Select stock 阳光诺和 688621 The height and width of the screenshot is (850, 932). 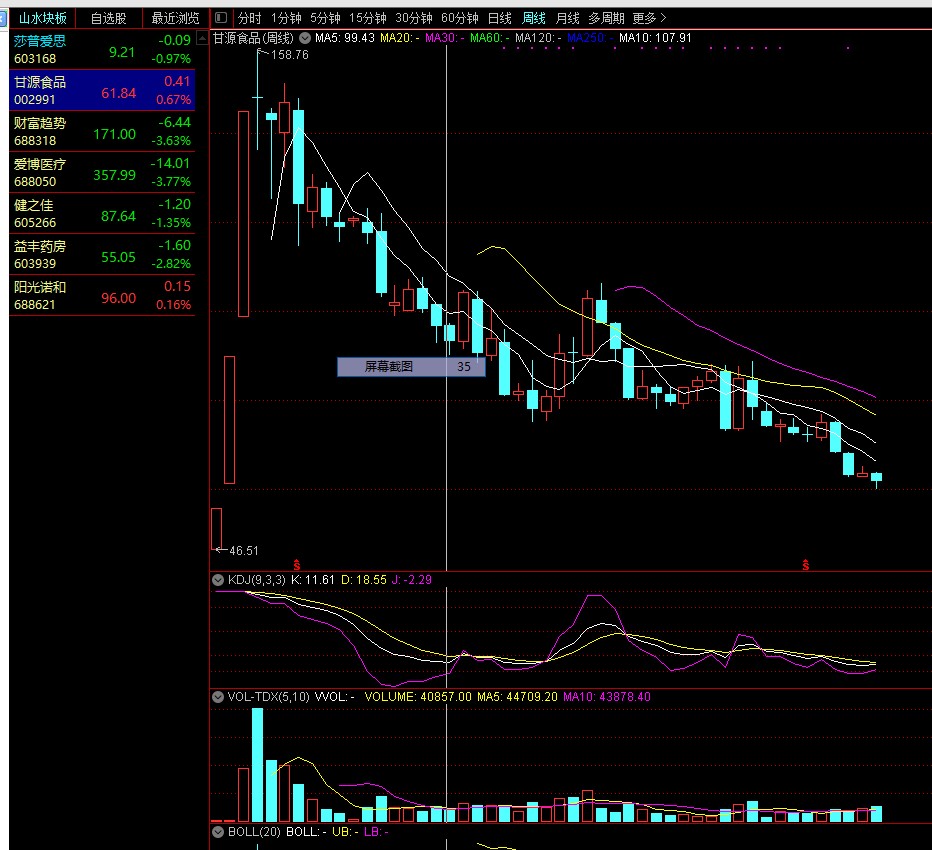[x=102, y=295]
